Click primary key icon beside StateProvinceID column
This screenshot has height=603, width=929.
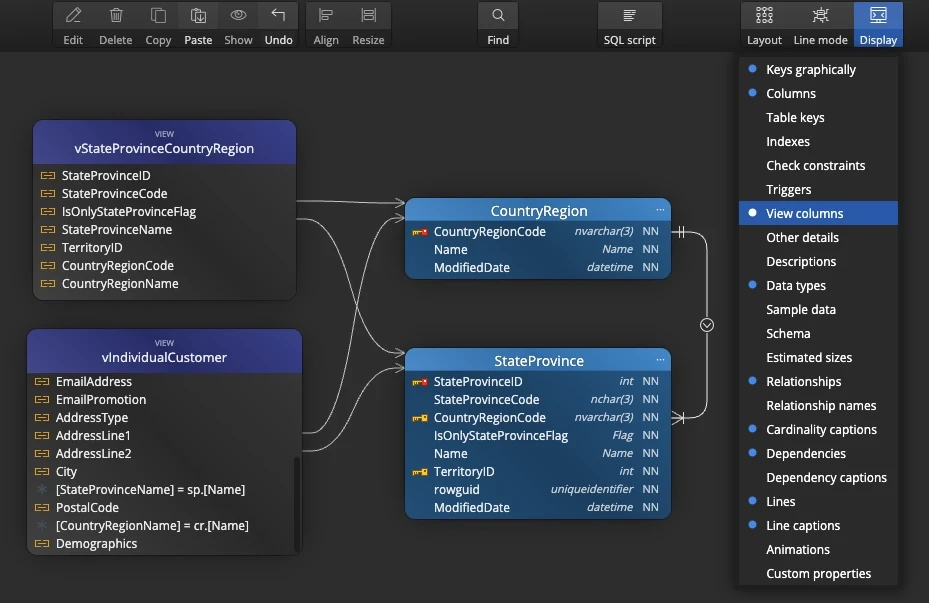[x=419, y=382]
